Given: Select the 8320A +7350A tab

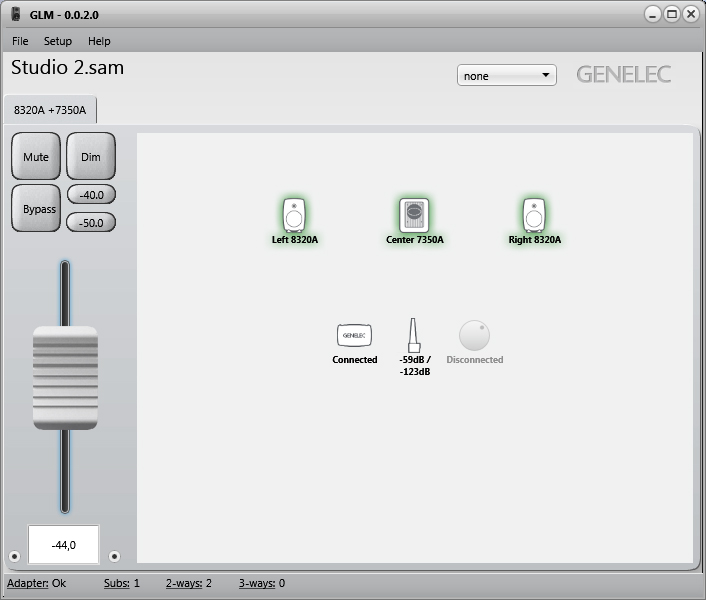Looking at the screenshot, I should 50,110.
